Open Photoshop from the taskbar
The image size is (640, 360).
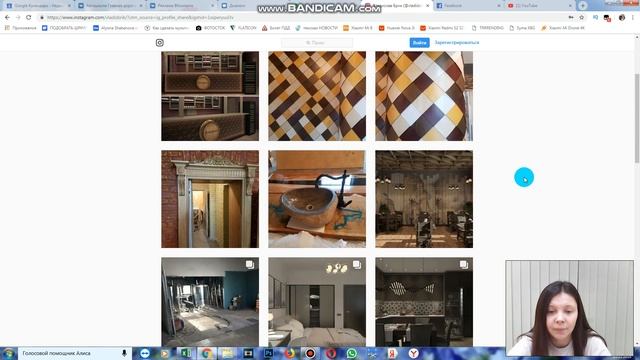click(269, 353)
